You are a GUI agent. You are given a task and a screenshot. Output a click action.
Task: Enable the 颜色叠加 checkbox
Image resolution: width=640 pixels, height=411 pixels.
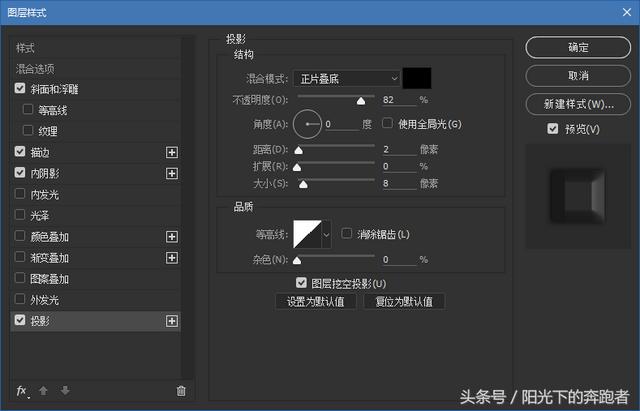[x=20, y=235]
